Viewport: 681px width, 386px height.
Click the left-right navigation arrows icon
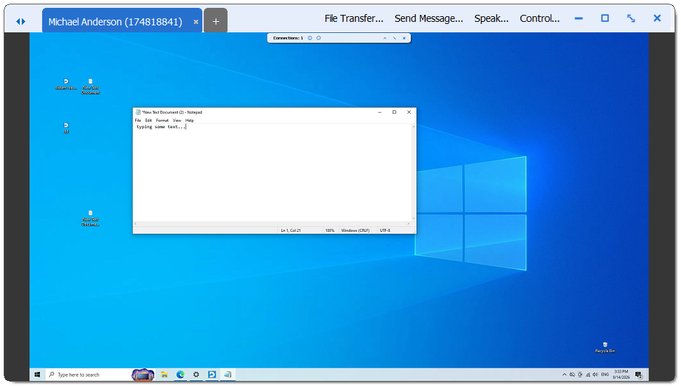coord(20,21)
